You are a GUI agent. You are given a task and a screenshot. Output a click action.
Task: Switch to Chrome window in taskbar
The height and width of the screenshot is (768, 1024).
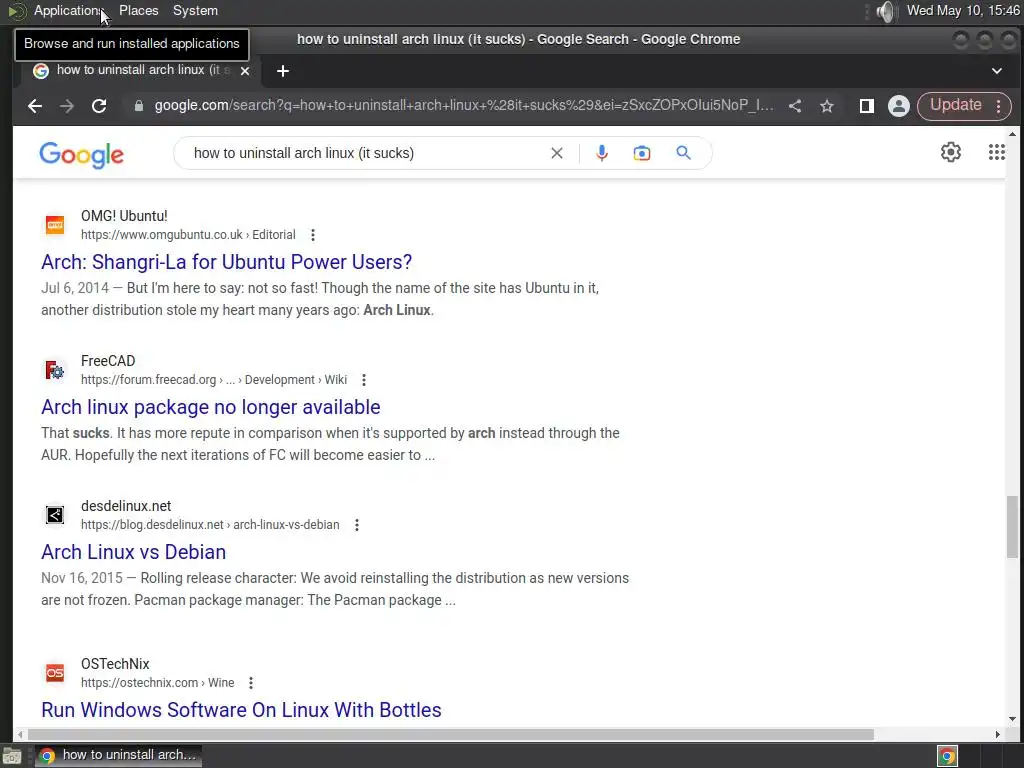click(119, 756)
